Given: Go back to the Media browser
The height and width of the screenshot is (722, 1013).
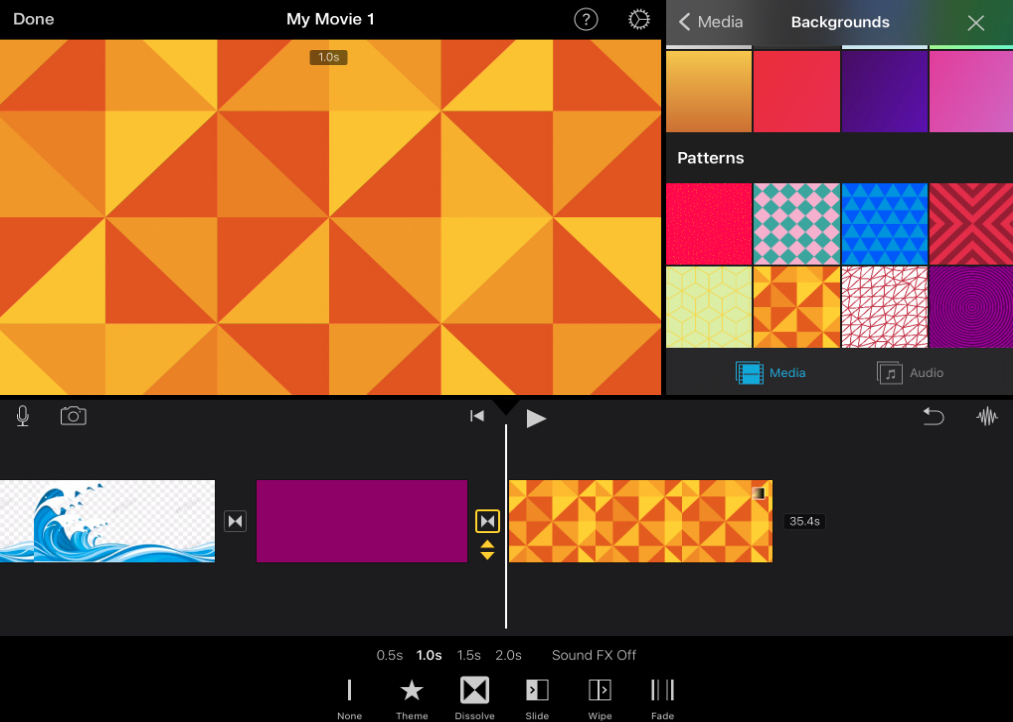Looking at the screenshot, I should tap(710, 22).
